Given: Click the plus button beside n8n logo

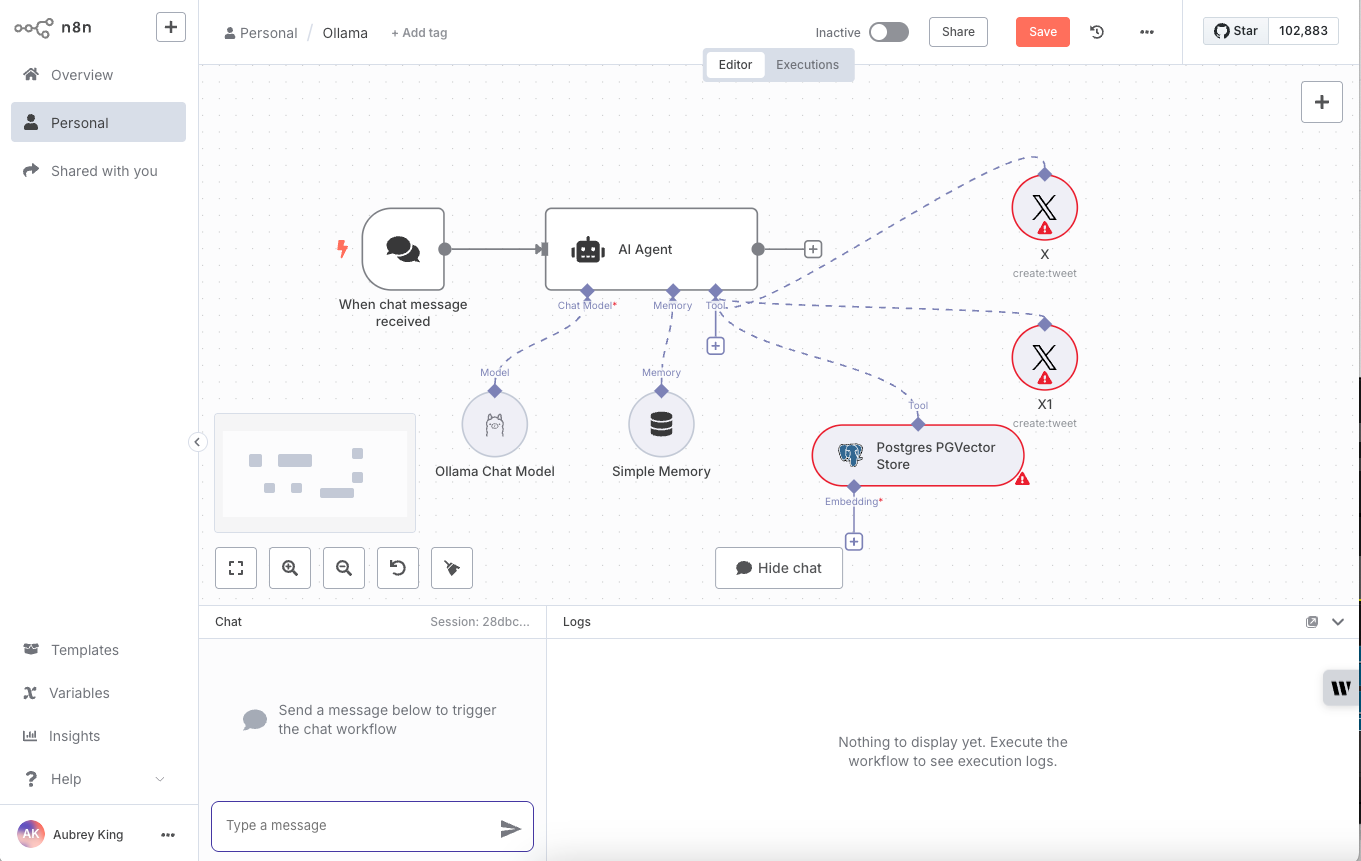Looking at the screenshot, I should click(x=171, y=27).
